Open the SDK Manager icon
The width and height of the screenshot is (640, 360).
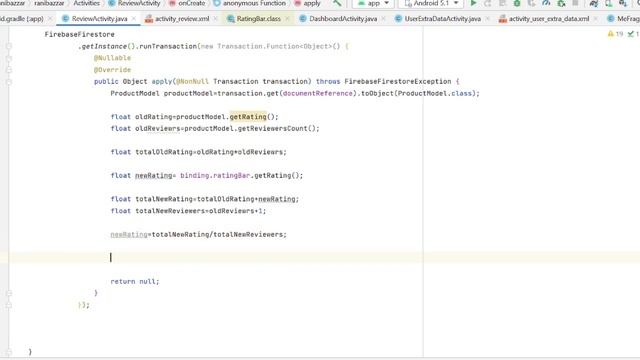(x=623, y=3)
